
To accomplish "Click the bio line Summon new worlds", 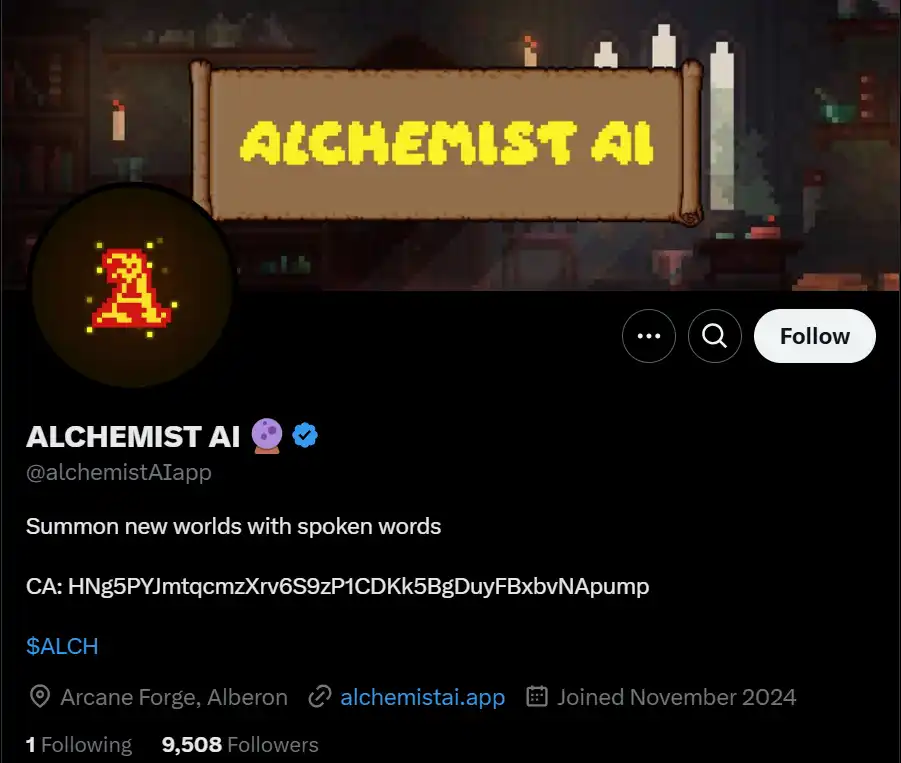I will coord(233,526).
